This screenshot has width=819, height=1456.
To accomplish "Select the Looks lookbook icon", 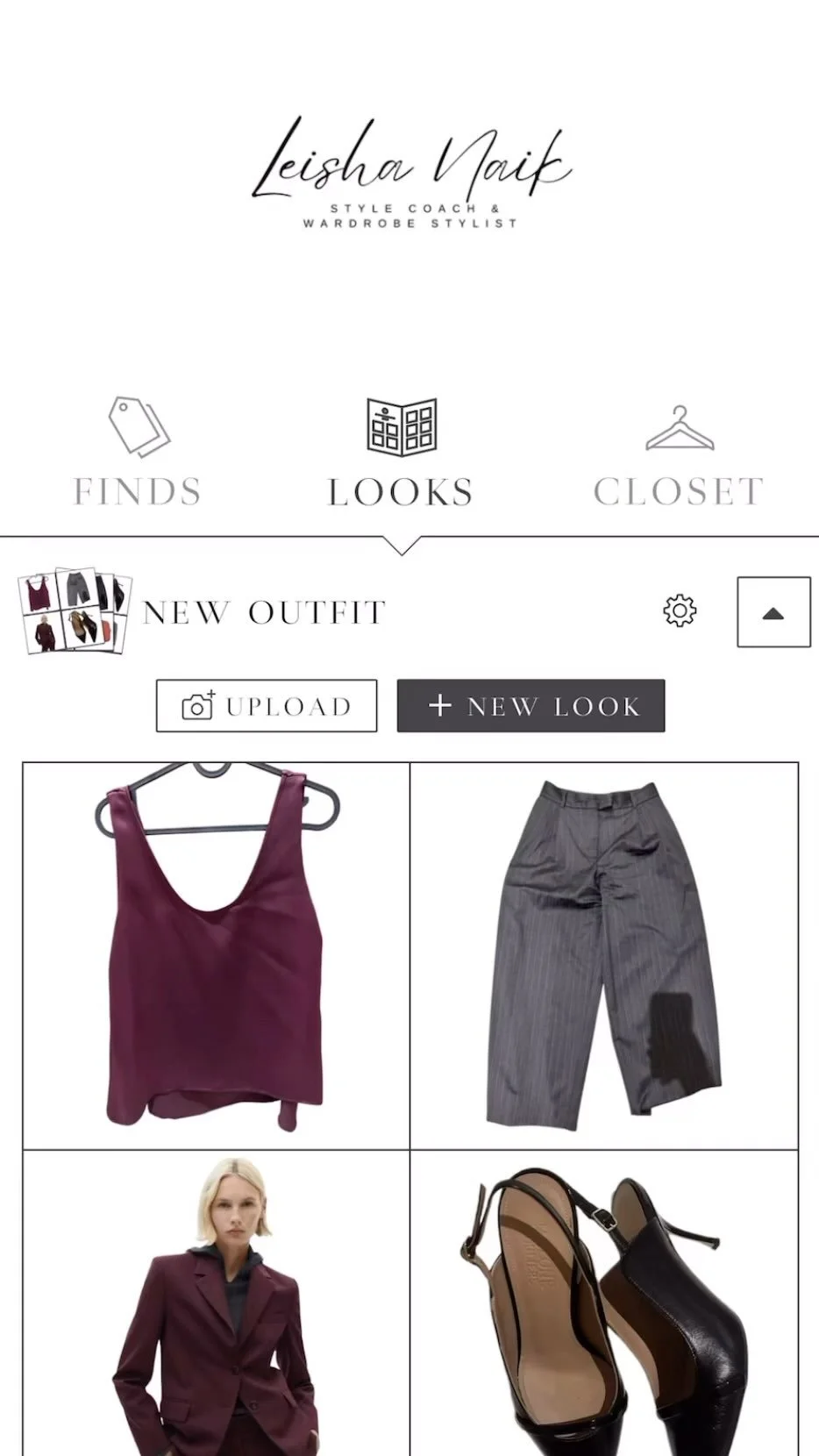I will pos(402,427).
